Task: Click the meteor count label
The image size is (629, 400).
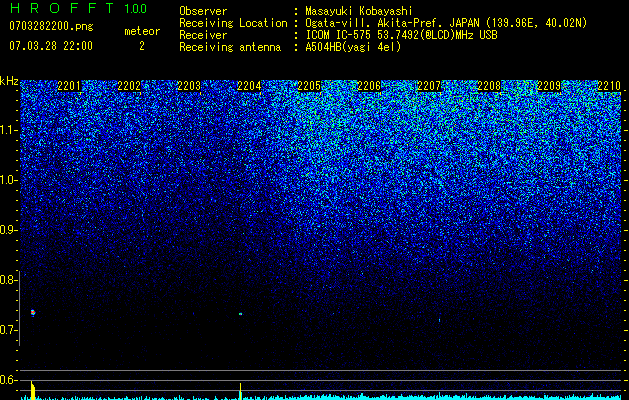Action: point(142,31)
